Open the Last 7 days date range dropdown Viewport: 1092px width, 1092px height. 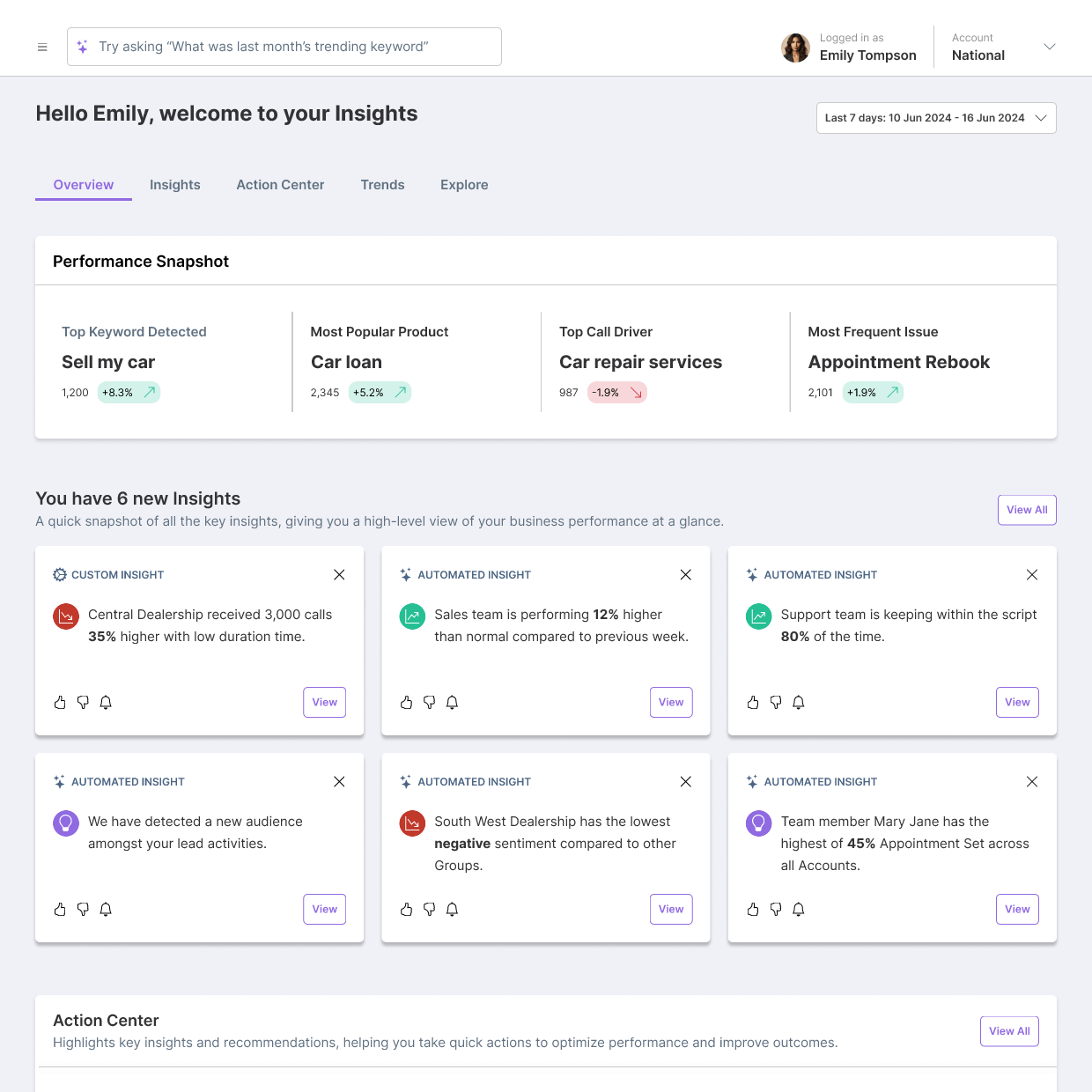935,118
